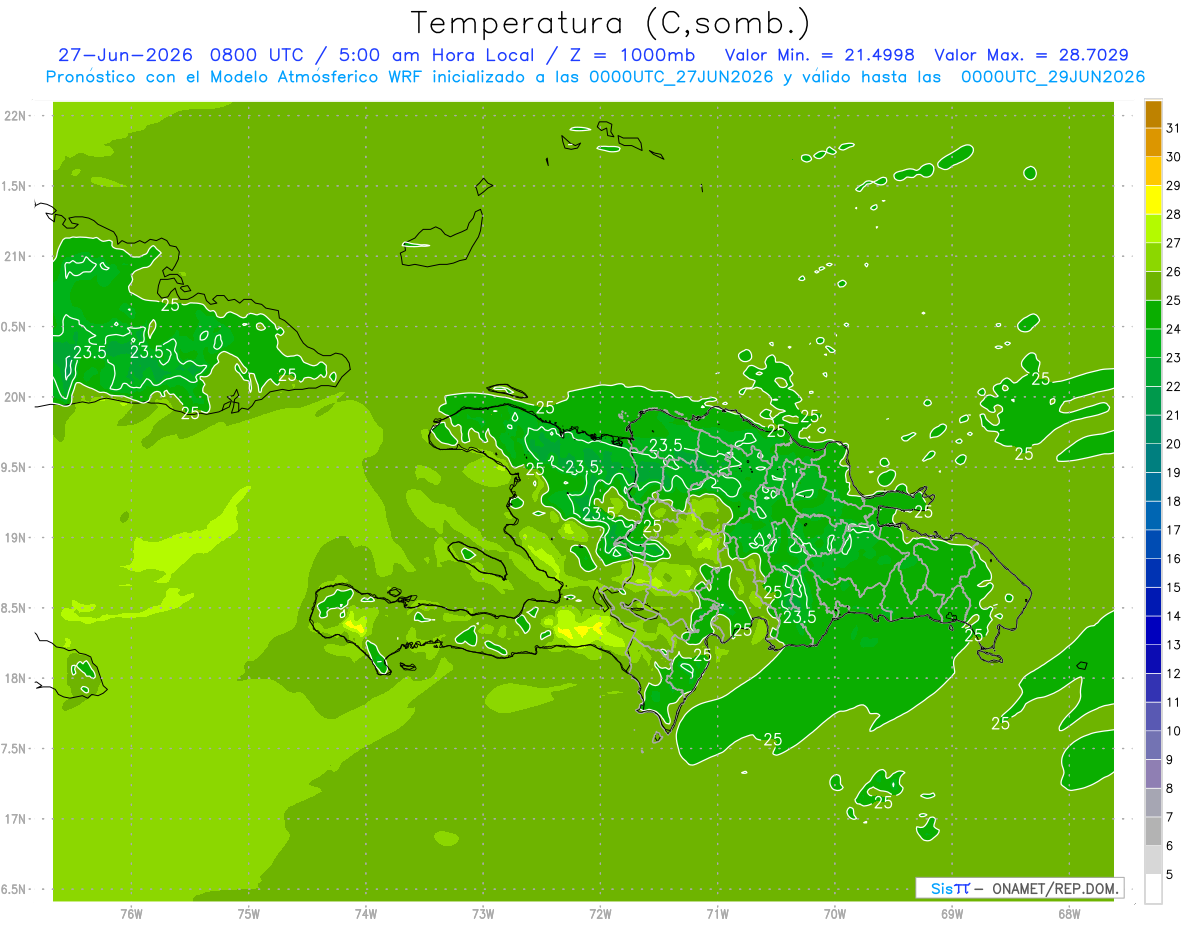Click the "71W" longitude axis label

pyautogui.click(x=717, y=913)
